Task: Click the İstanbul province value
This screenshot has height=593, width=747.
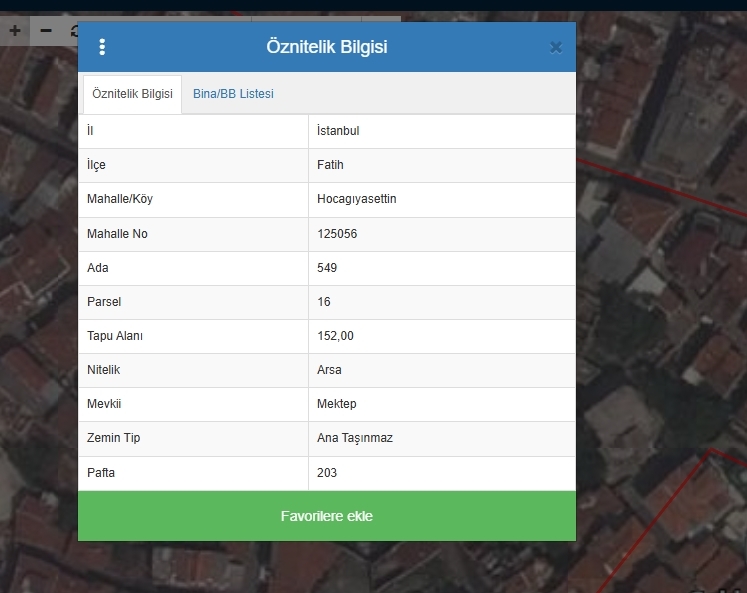Action: [338, 131]
